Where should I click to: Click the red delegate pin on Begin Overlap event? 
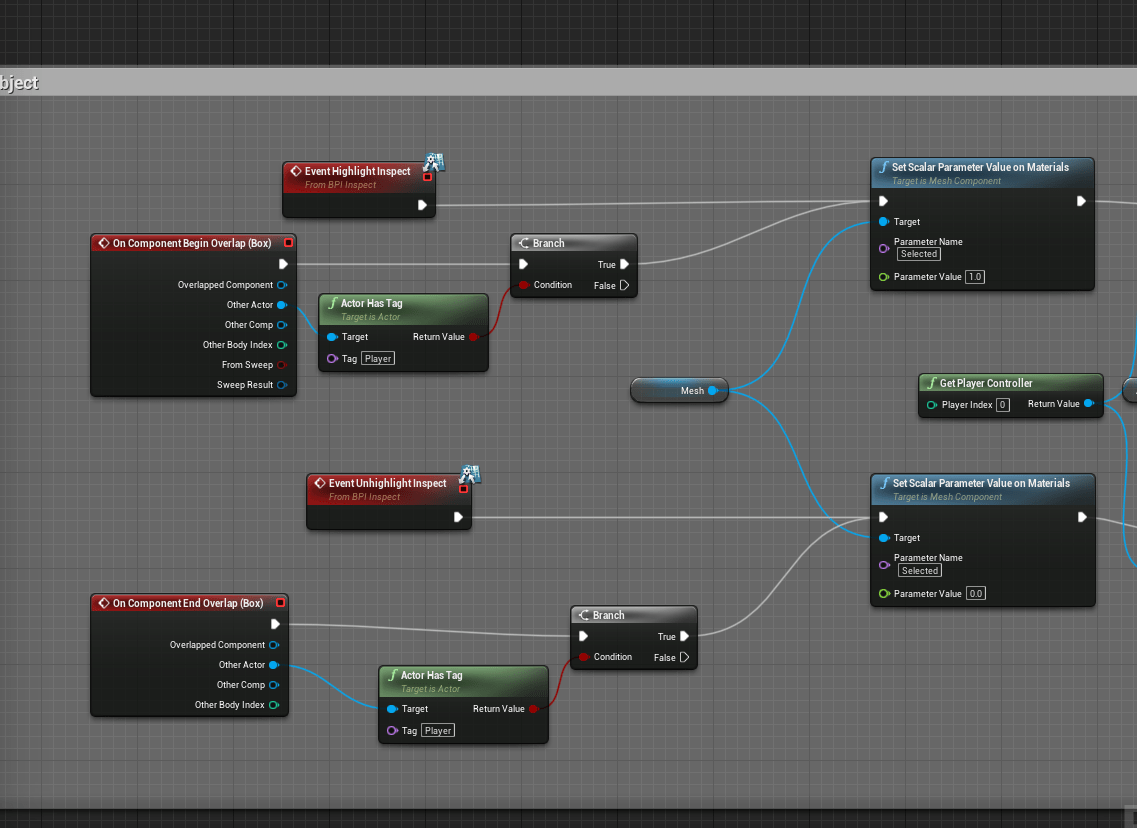click(x=288, y=243)
